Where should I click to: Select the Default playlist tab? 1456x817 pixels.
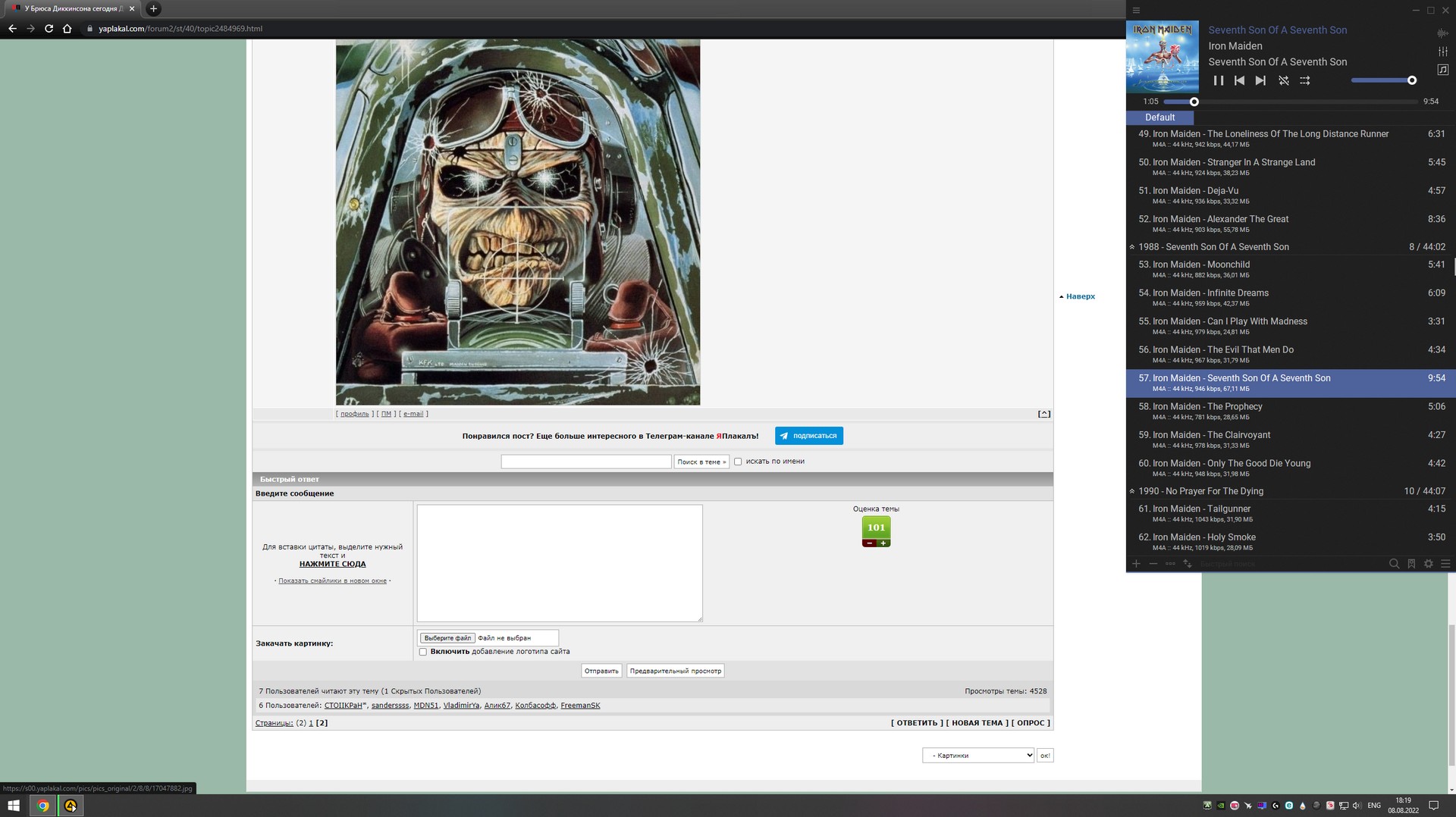1159,117
